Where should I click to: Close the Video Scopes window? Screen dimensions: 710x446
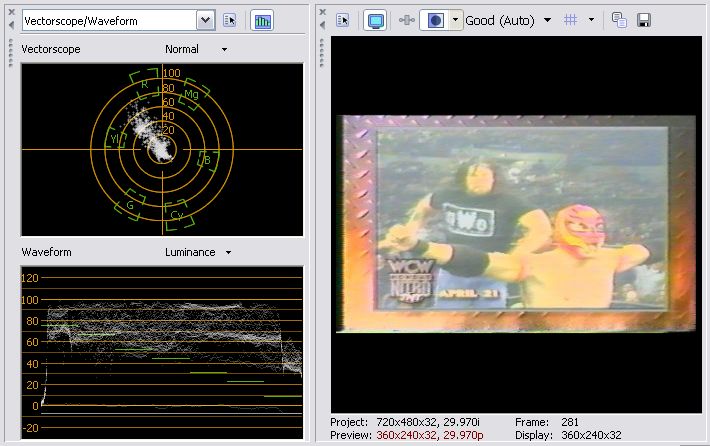click(12, 12)
